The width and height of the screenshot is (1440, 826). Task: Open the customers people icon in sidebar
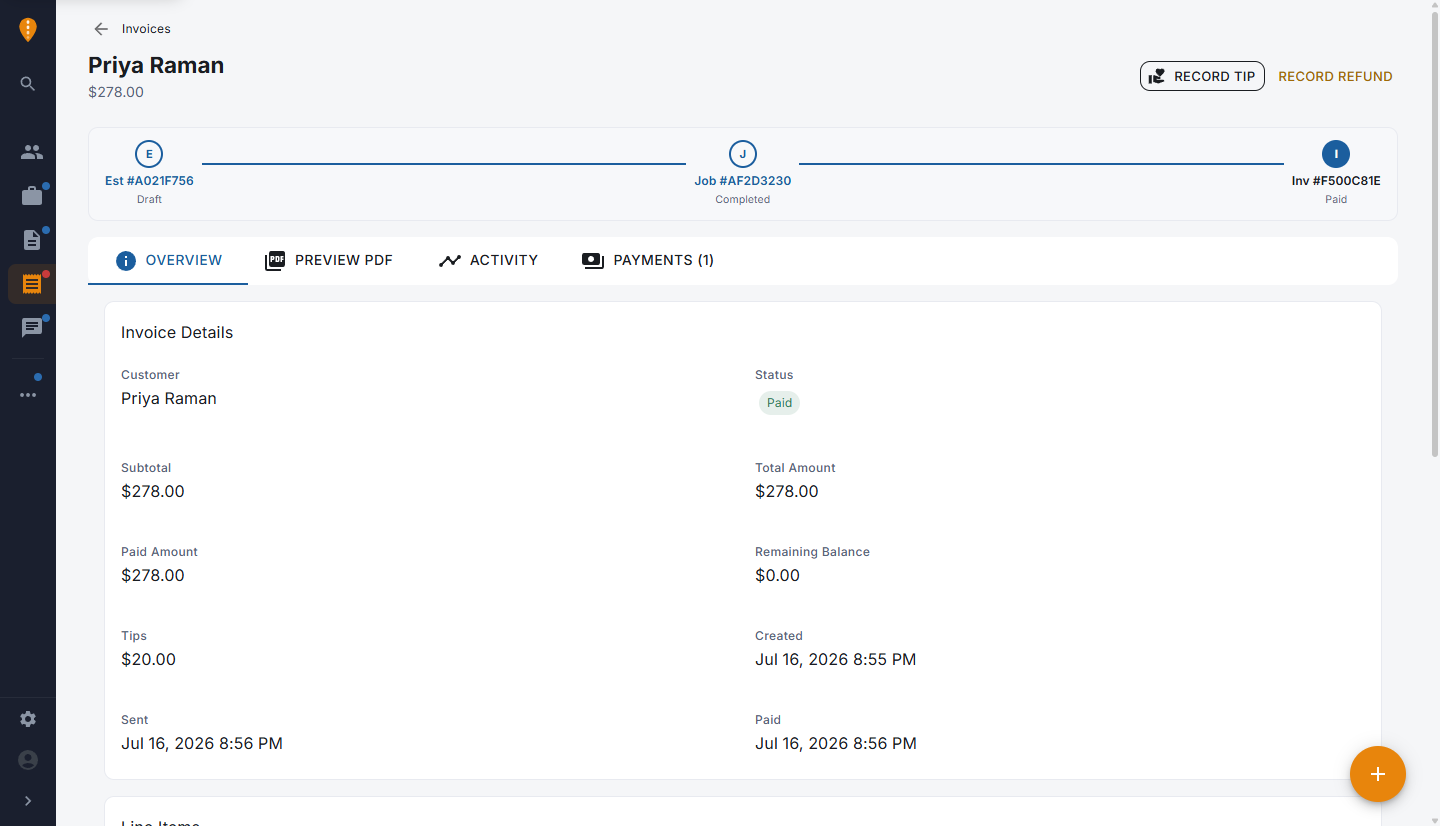(x=32, y=152)
